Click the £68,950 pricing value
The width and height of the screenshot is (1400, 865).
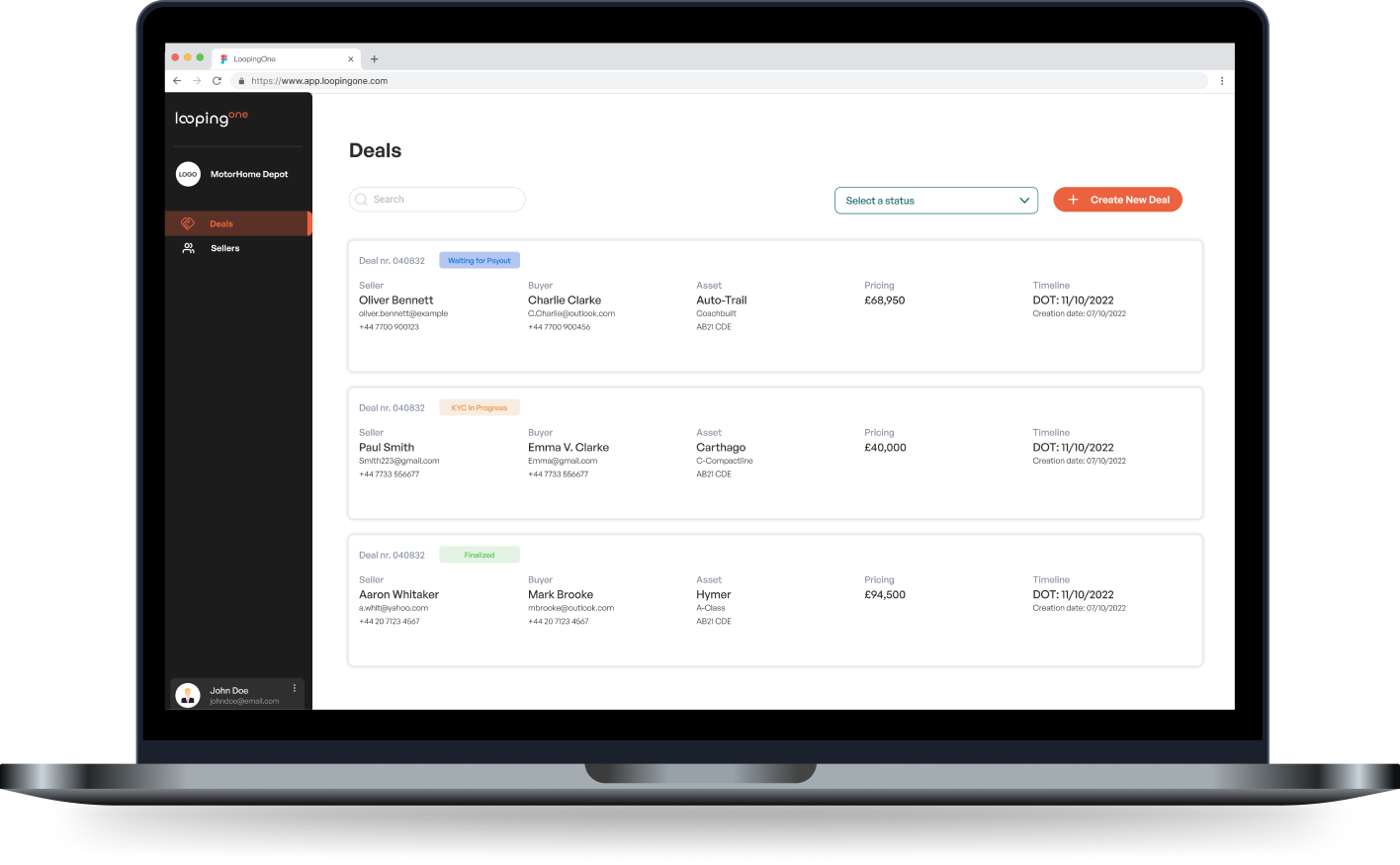pyautogui.click(x=885, y=301)
